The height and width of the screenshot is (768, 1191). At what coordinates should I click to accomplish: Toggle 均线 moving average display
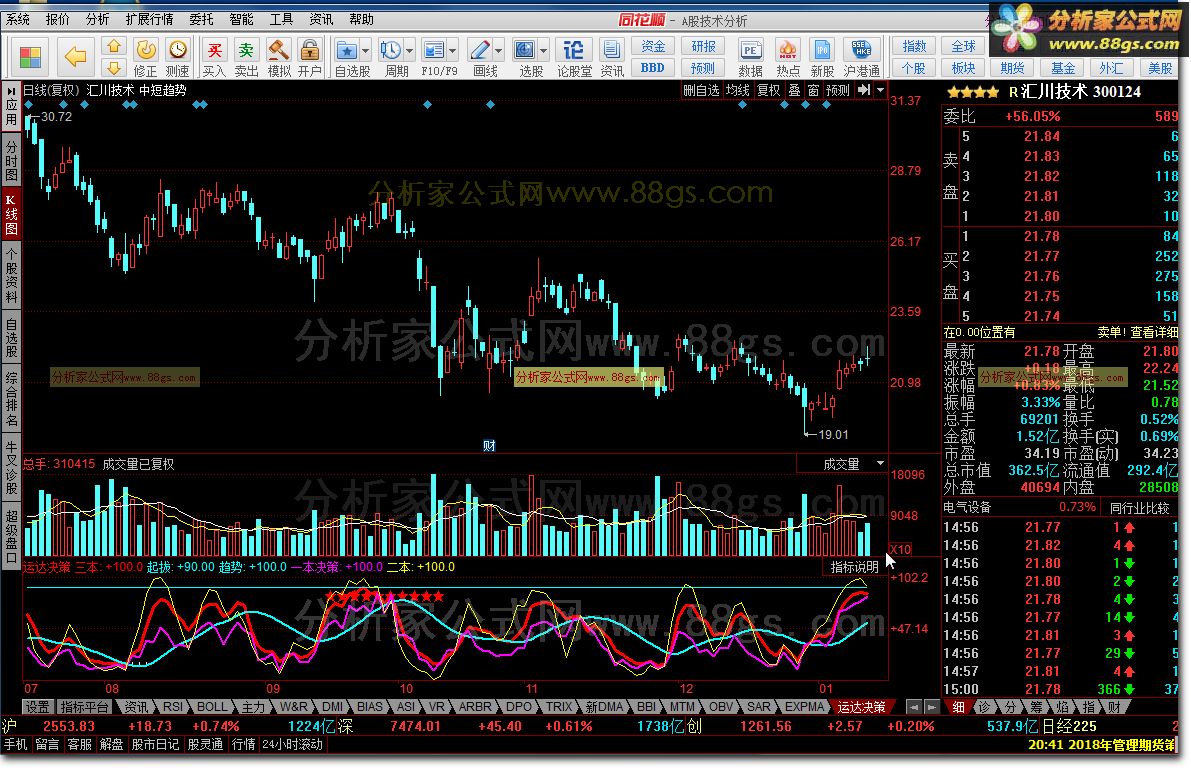point(738,90)
